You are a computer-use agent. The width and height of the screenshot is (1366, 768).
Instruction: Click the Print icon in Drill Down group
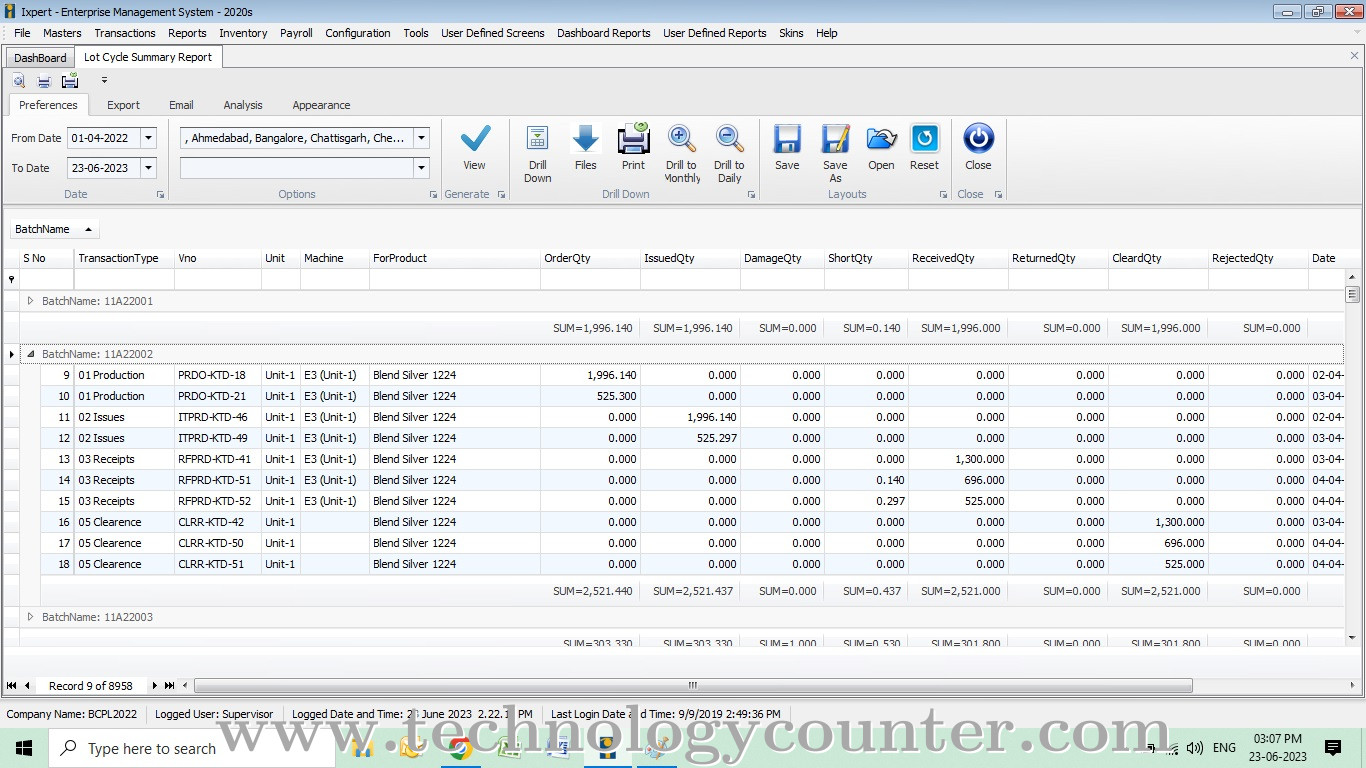[x=633, y=138]
